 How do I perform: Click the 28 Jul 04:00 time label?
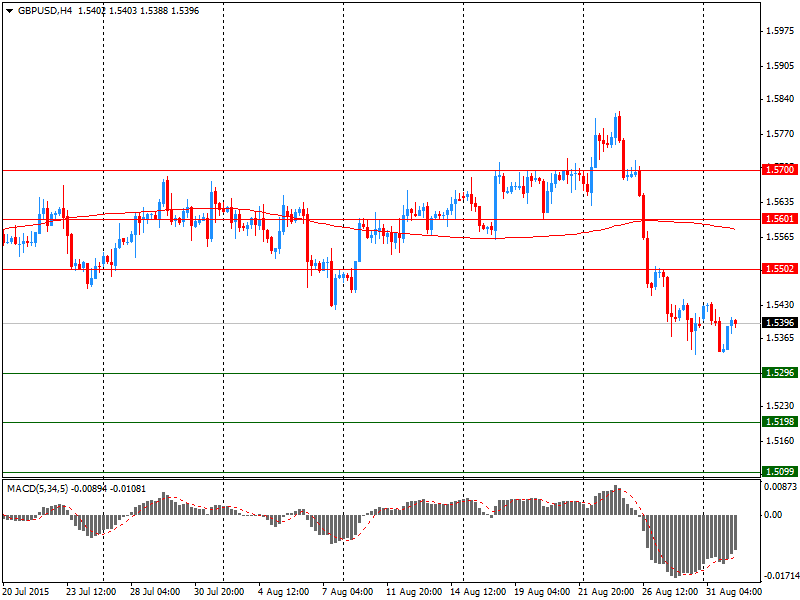click(x=155, y=592)
